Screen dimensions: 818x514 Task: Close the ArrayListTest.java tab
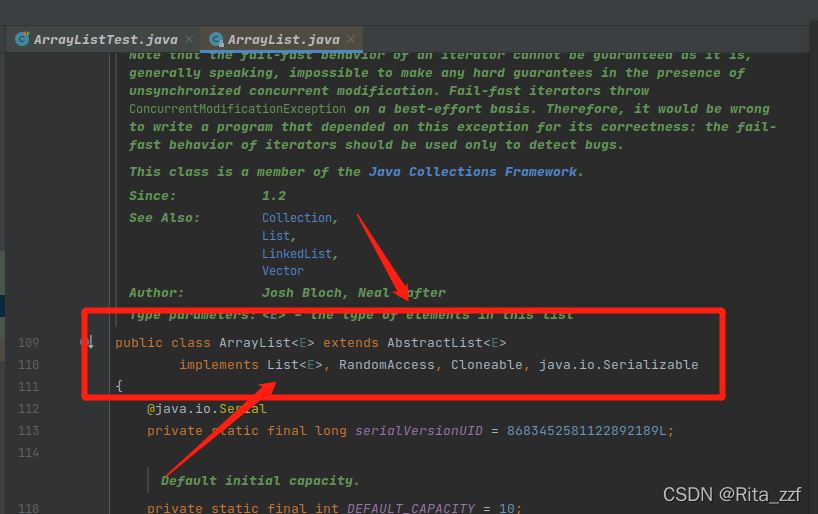(x=189, y=39)
